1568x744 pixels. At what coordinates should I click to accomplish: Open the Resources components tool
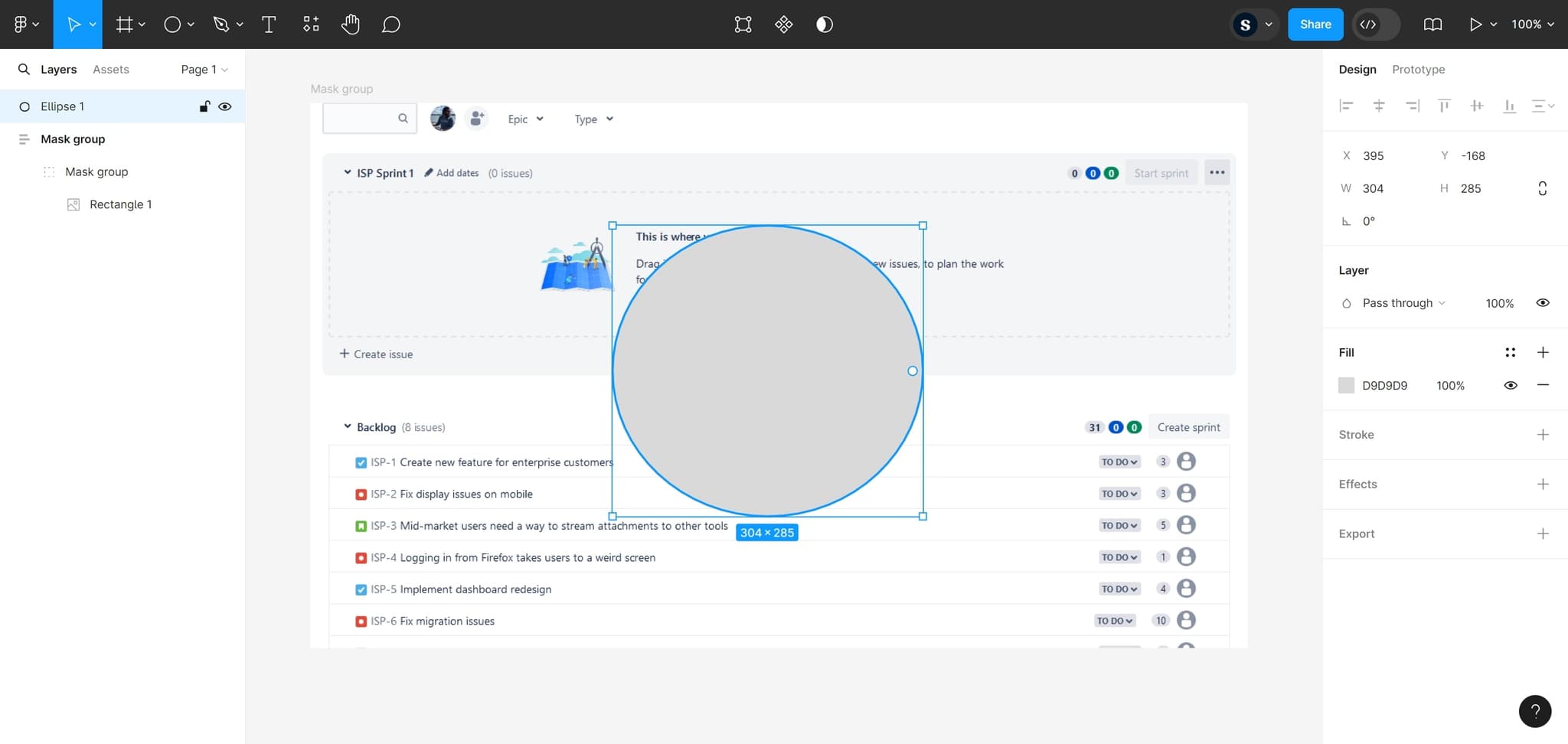coord(311,24)
